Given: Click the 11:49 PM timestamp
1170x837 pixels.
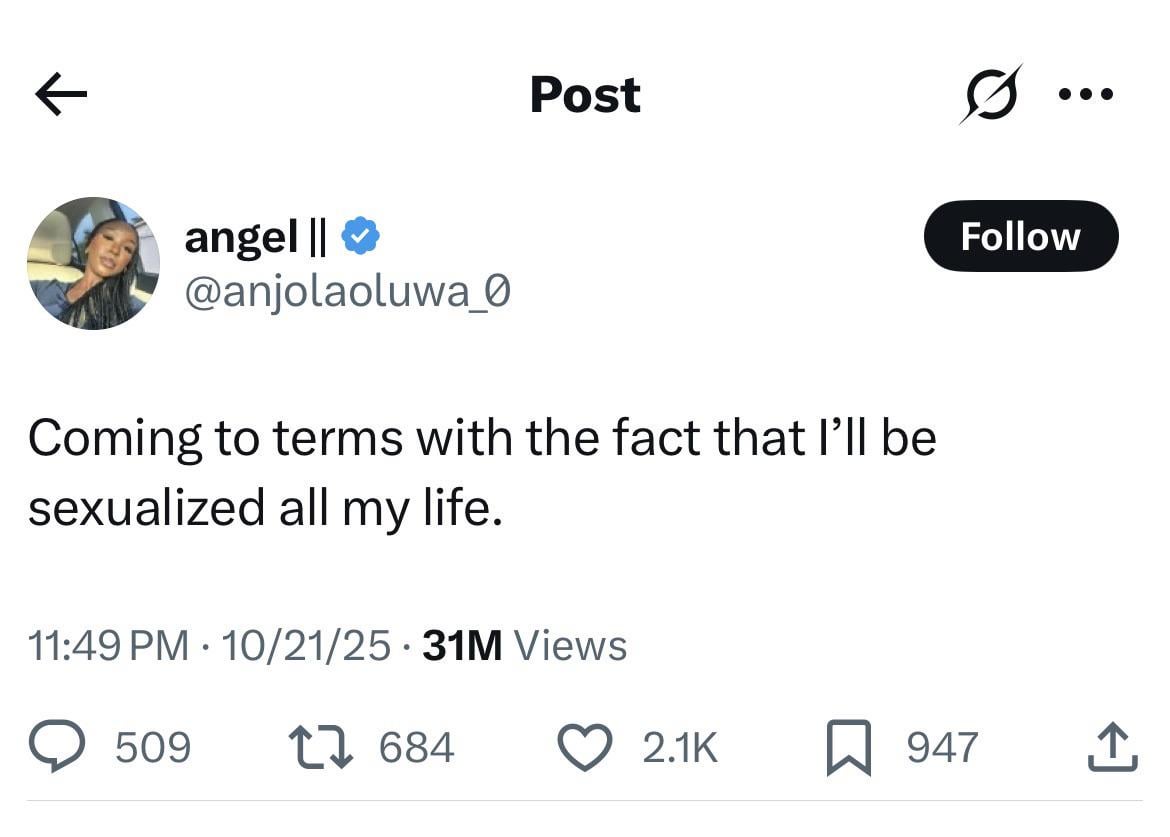Looking at the screenshot, I should 108,646.
